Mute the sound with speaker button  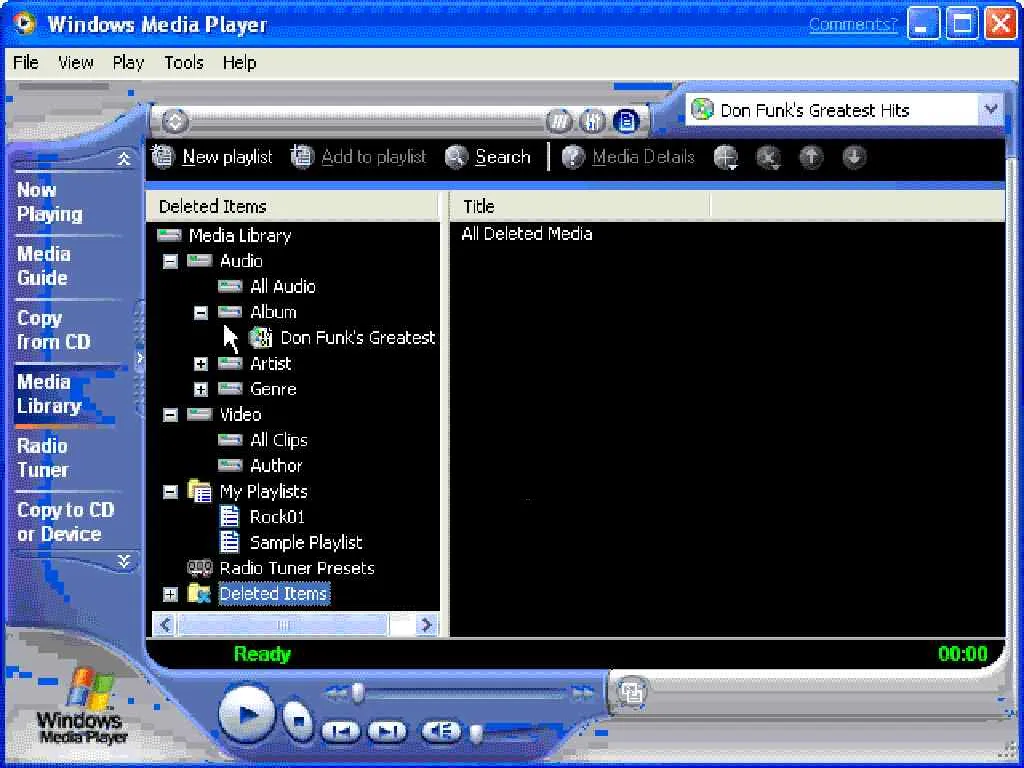pos(441,731)
